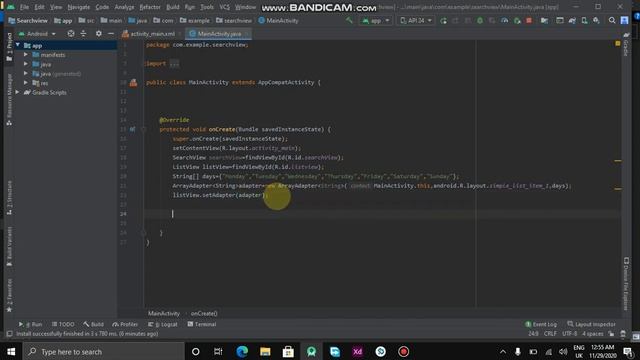Open File Explorer from the taskbar
640x360 pixels.
(265, 351)
